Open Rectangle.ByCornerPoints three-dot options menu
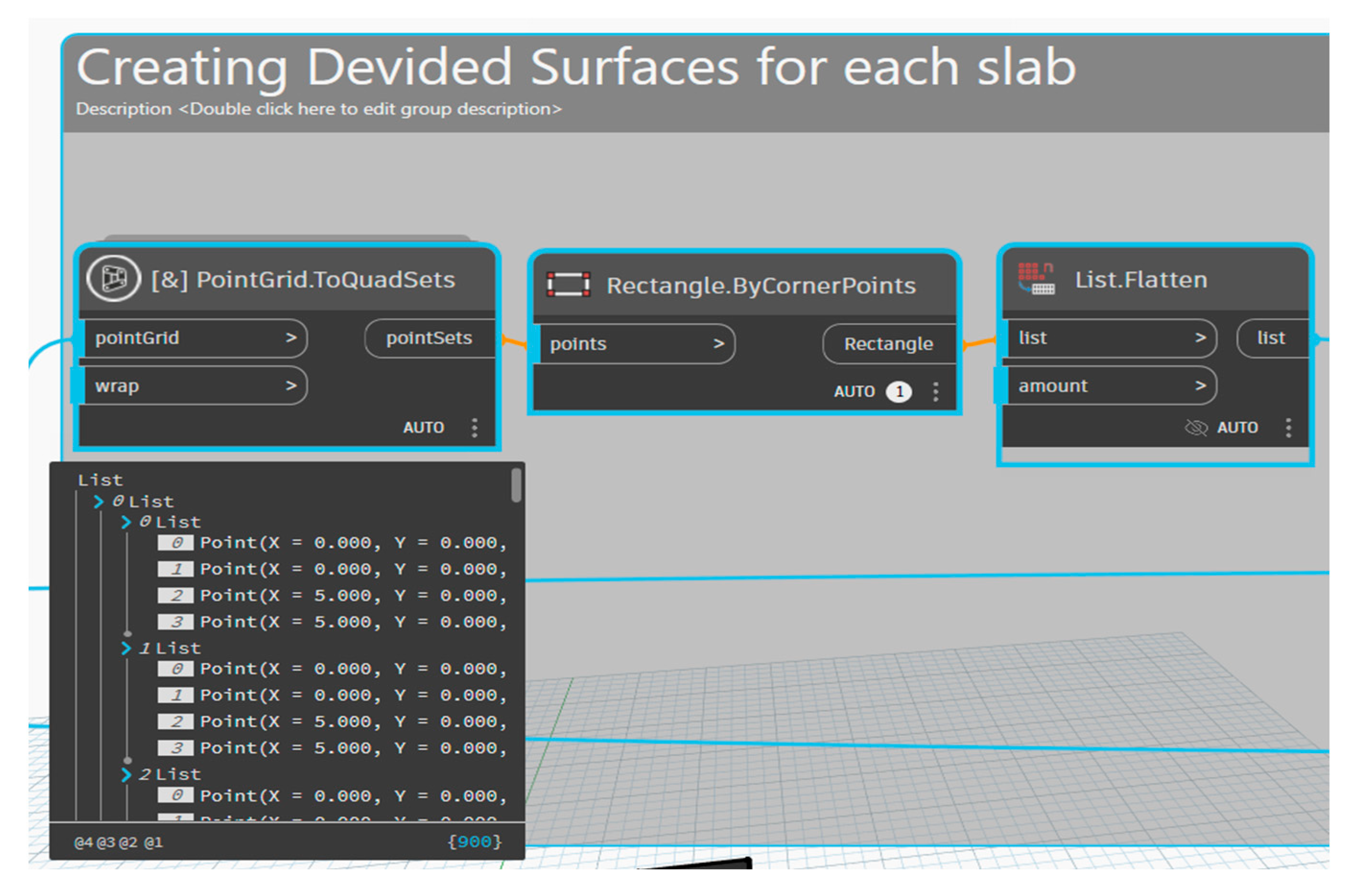 (x=935, y=391)
